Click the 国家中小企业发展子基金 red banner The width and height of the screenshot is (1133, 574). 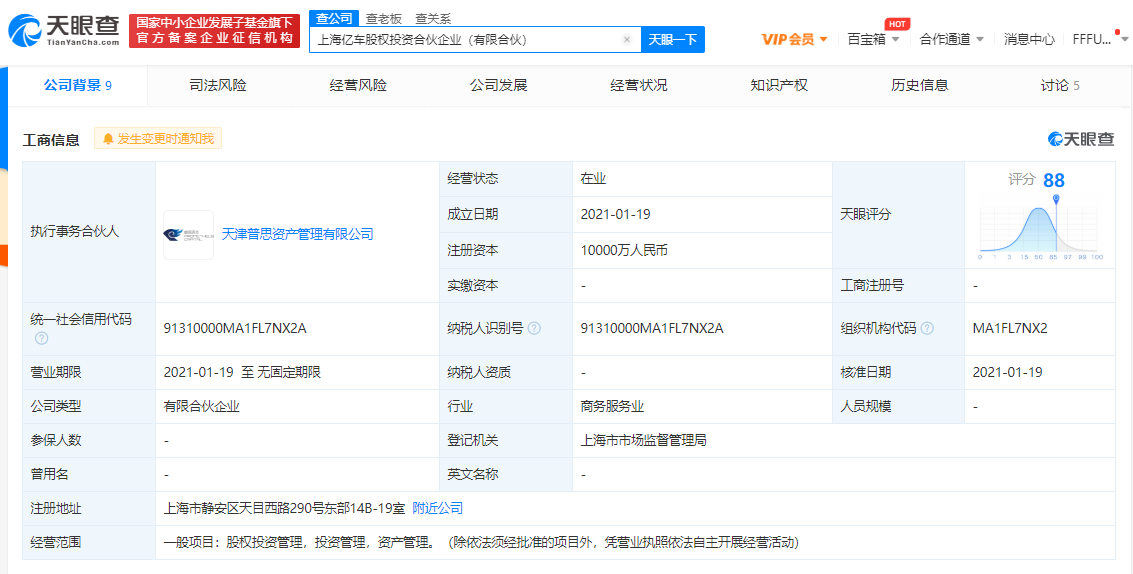pos(215,30)
